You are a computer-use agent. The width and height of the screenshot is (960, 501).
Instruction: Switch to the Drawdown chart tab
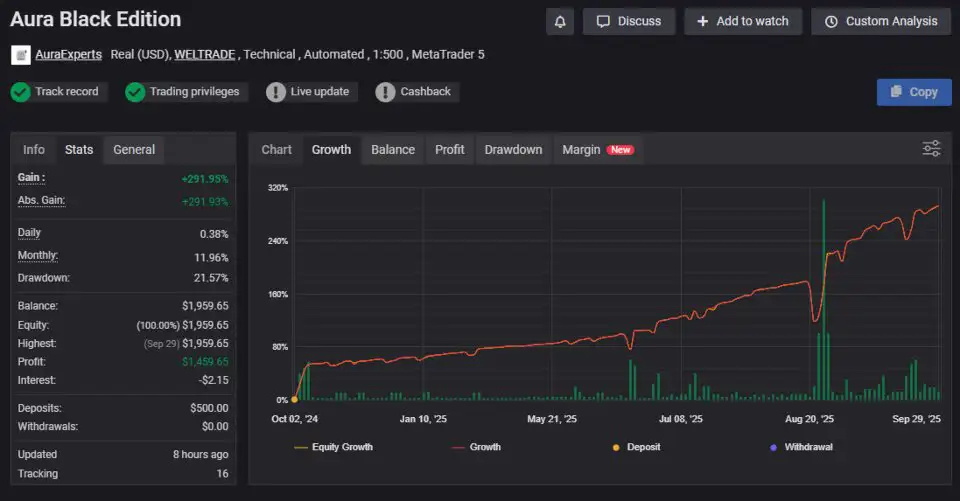pyautogui.click(x=513, y=149)
